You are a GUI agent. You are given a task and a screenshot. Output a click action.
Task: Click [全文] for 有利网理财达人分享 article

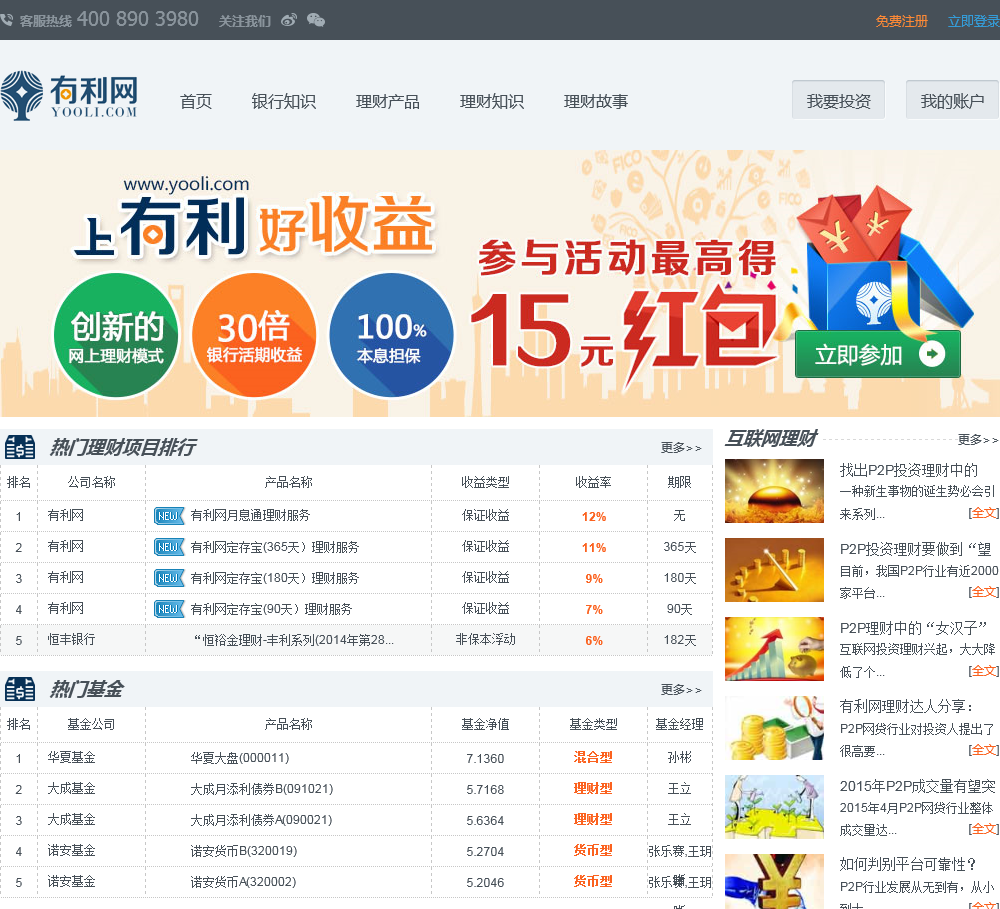[983, 750]
